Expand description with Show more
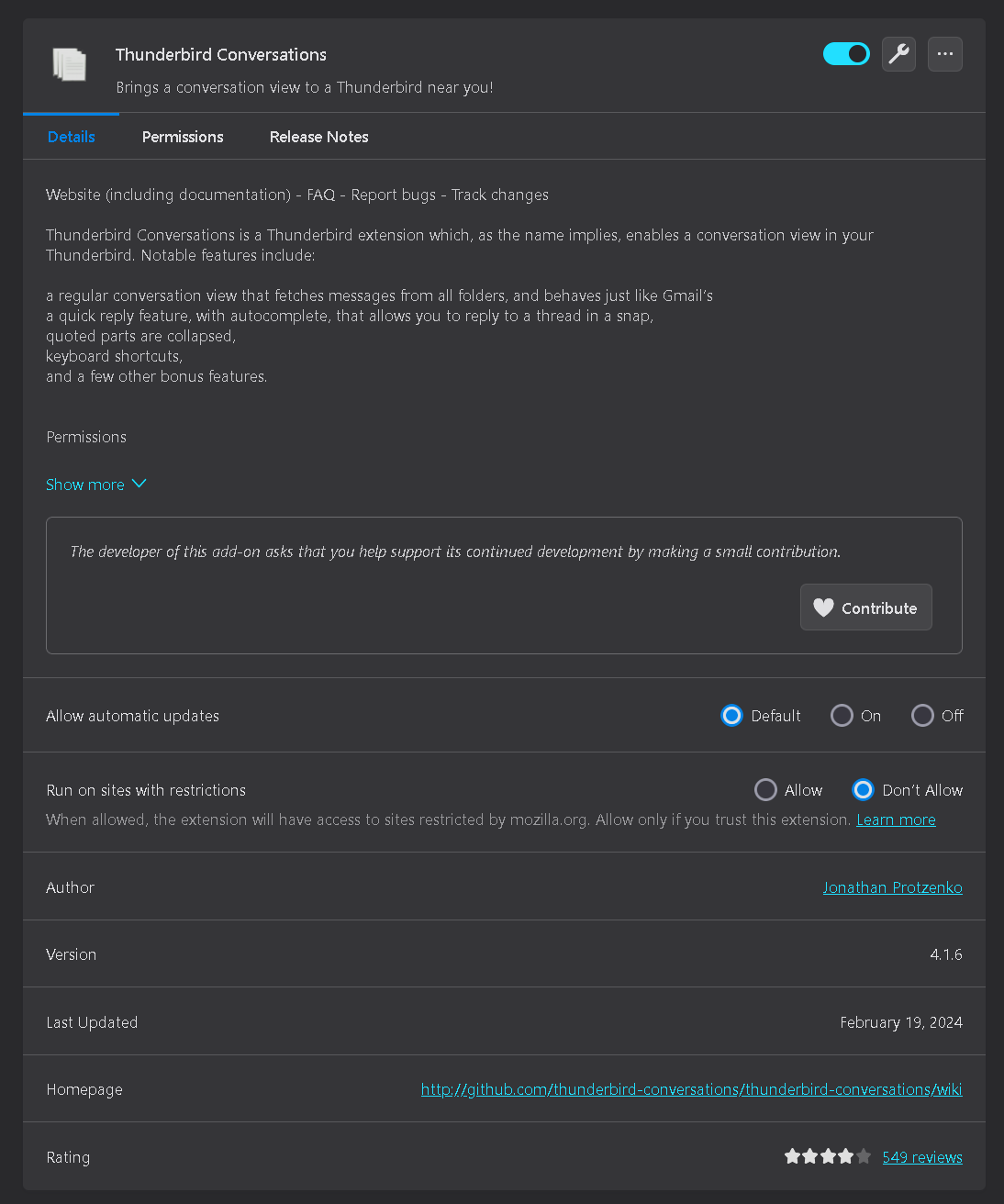Screen dimensions: 1004x1204 point(85,485)
